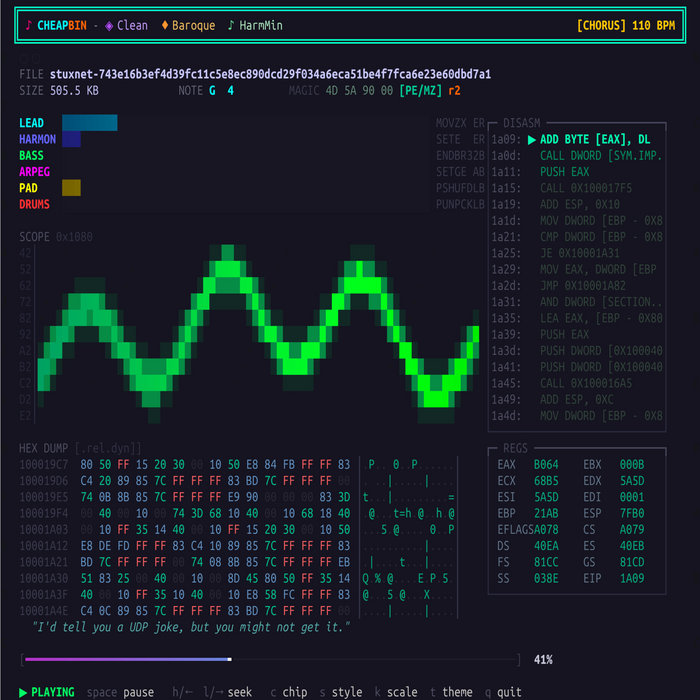Click the orange r2 label

click(454, 91)
